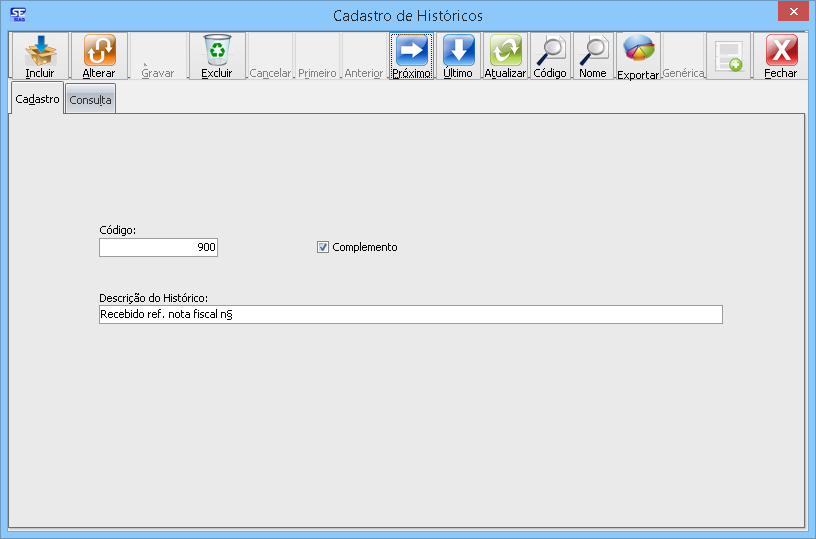The width and height of the screenshot is (816, 539).
Task: Click the Genérica toolbar item
Action: (x=684, y=73)
